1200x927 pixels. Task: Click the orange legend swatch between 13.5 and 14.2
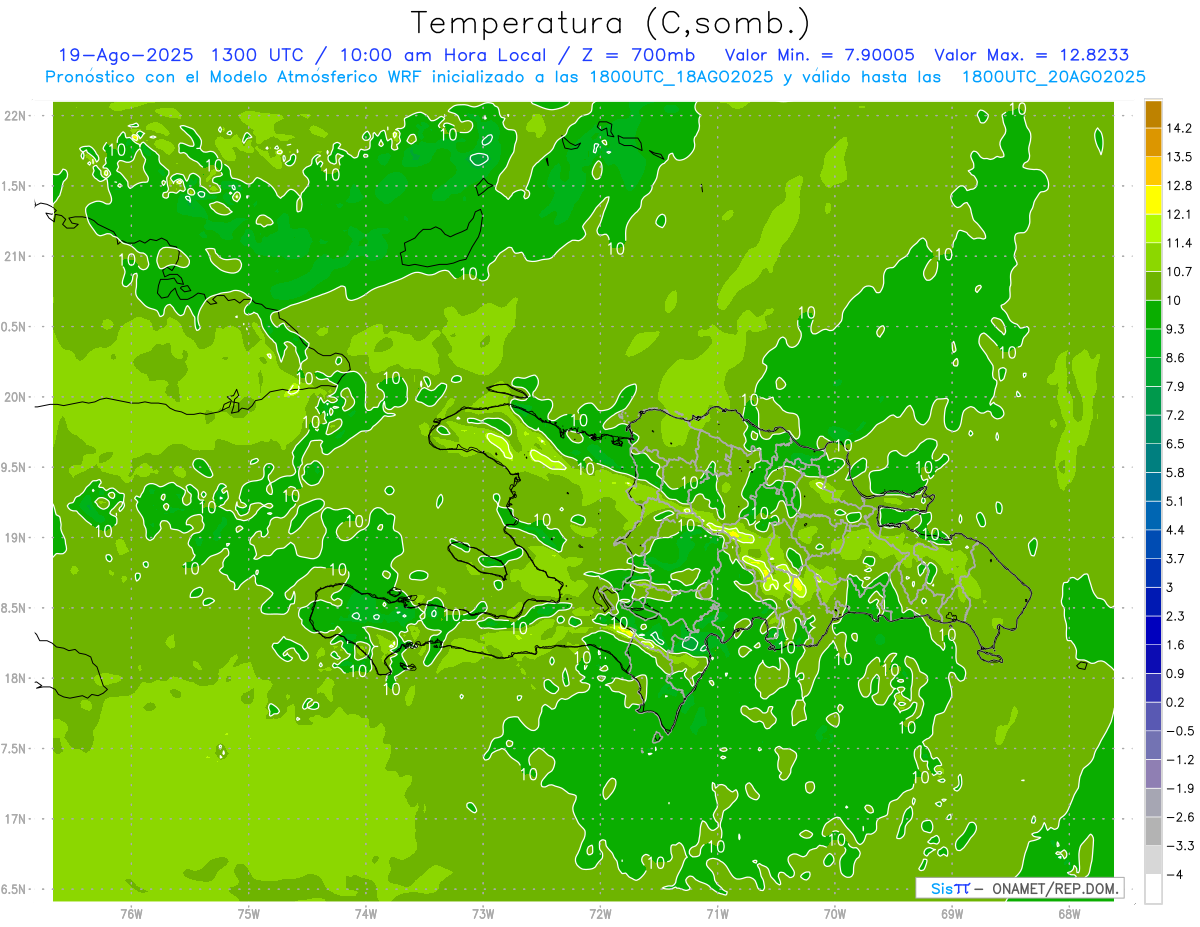(1153, 143)
